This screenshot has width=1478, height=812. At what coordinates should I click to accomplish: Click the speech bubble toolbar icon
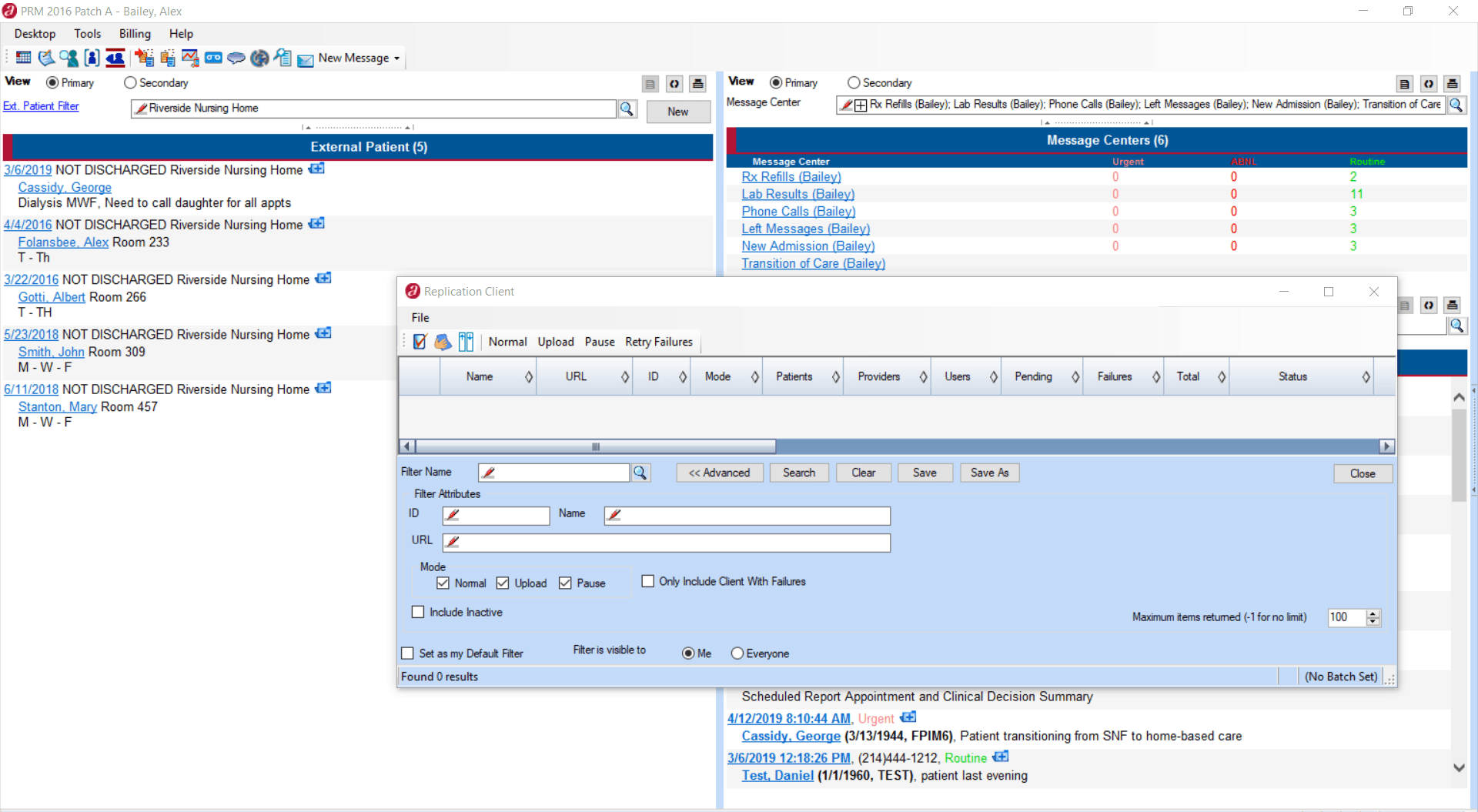[236, 58]
